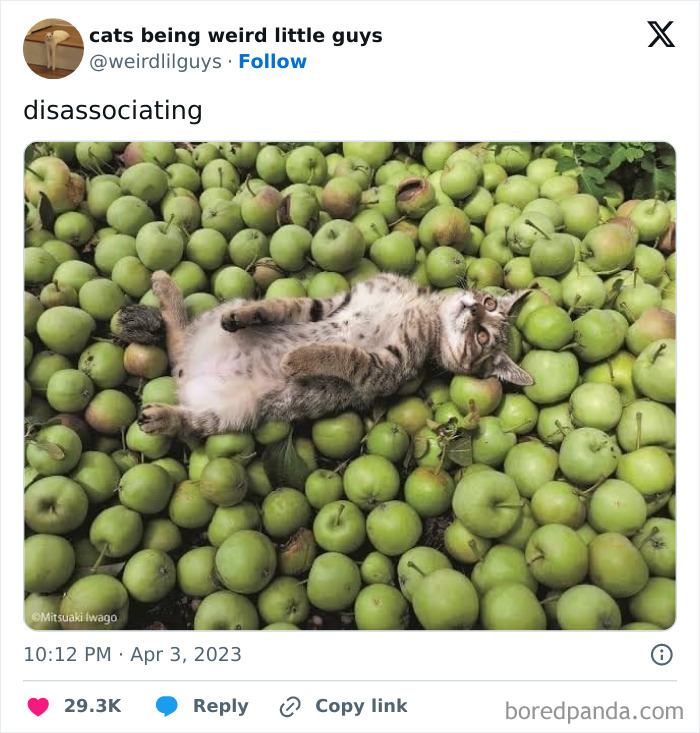This screenshot has height=733, width=700.
Task: Click the boredpanda.com watermark
Action: click(594, 711)
